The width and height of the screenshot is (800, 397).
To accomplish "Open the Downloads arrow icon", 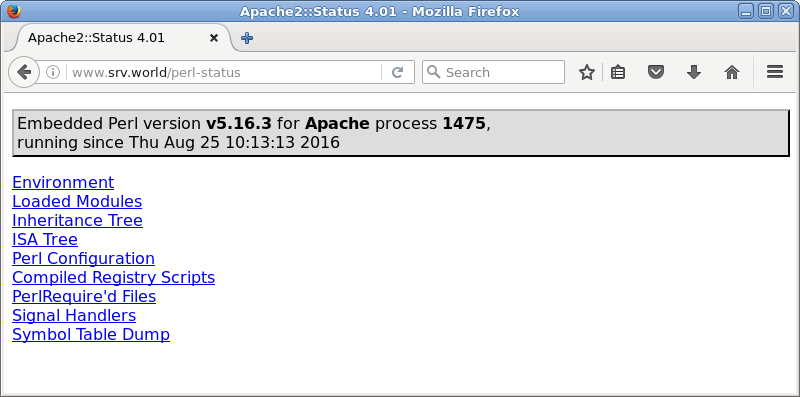I will coord(693,72).
